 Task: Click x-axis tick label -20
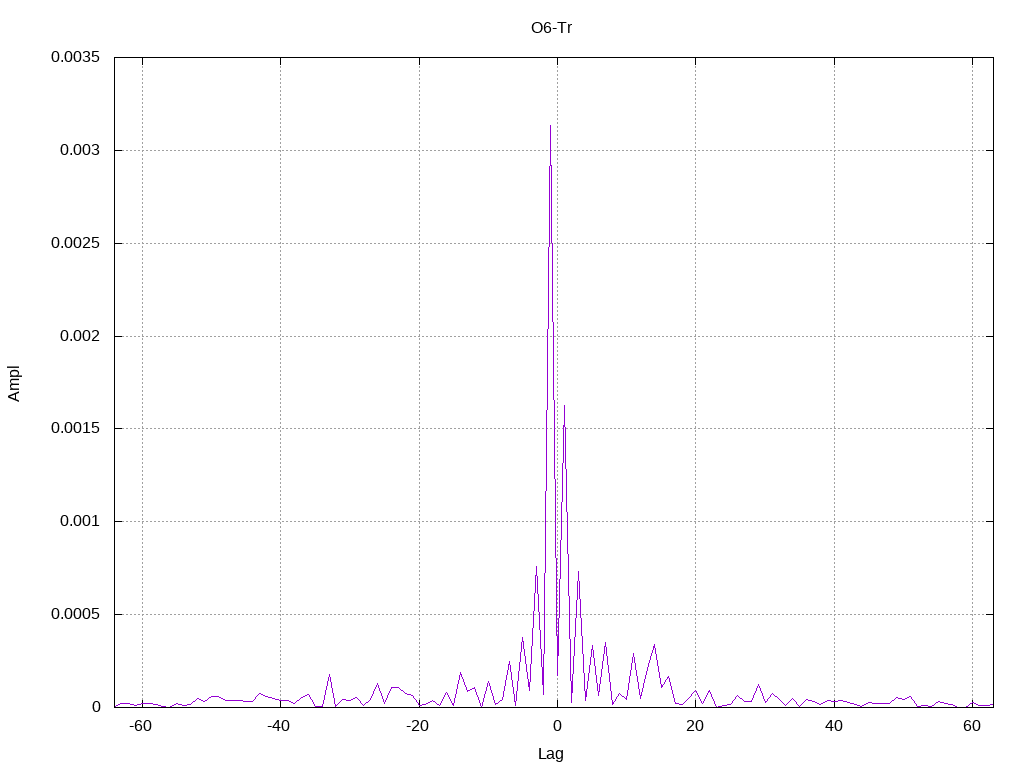tap(417, 726)
